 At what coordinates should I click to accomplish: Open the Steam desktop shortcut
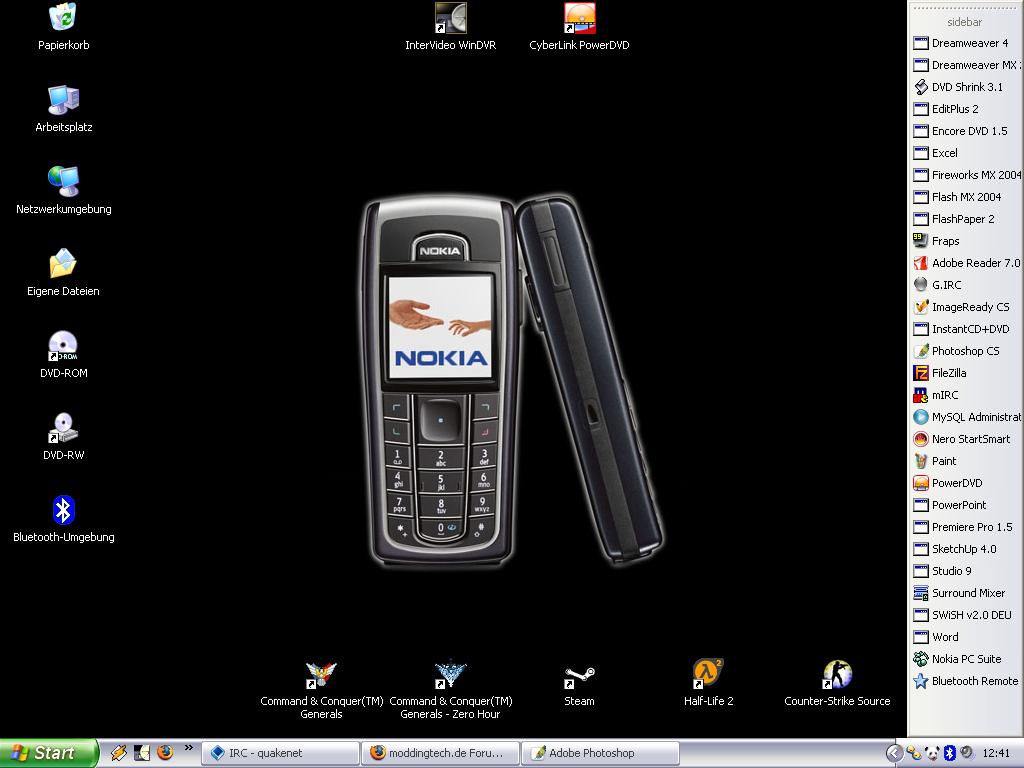(579, 676)
